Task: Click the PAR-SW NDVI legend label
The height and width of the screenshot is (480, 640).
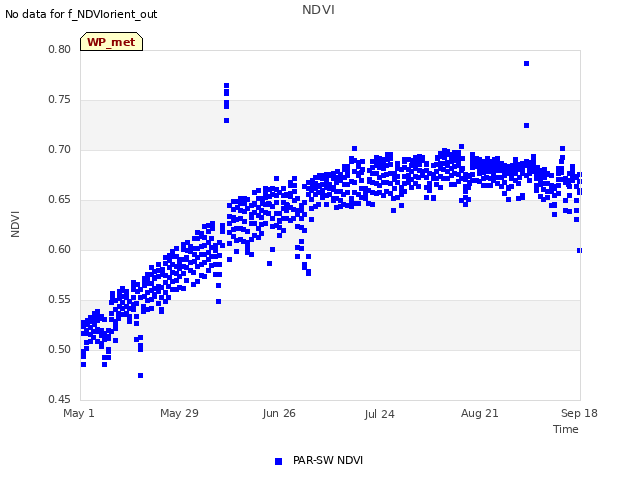Action: tap(328, 460)
